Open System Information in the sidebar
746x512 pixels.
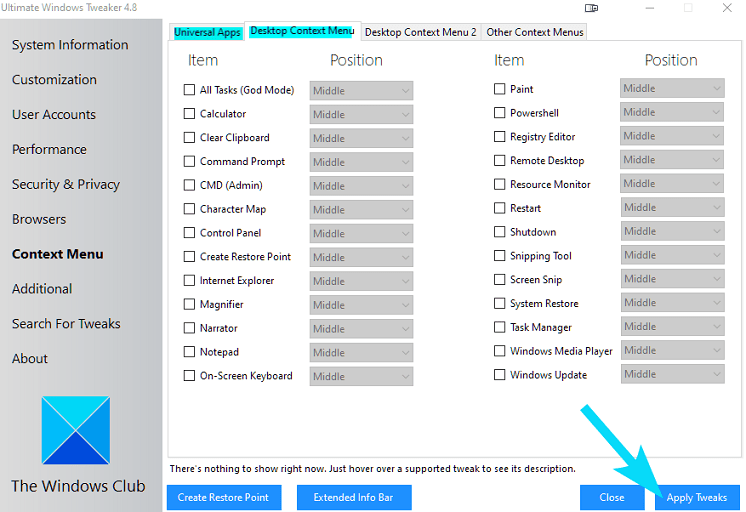click(x=70, y=45)
